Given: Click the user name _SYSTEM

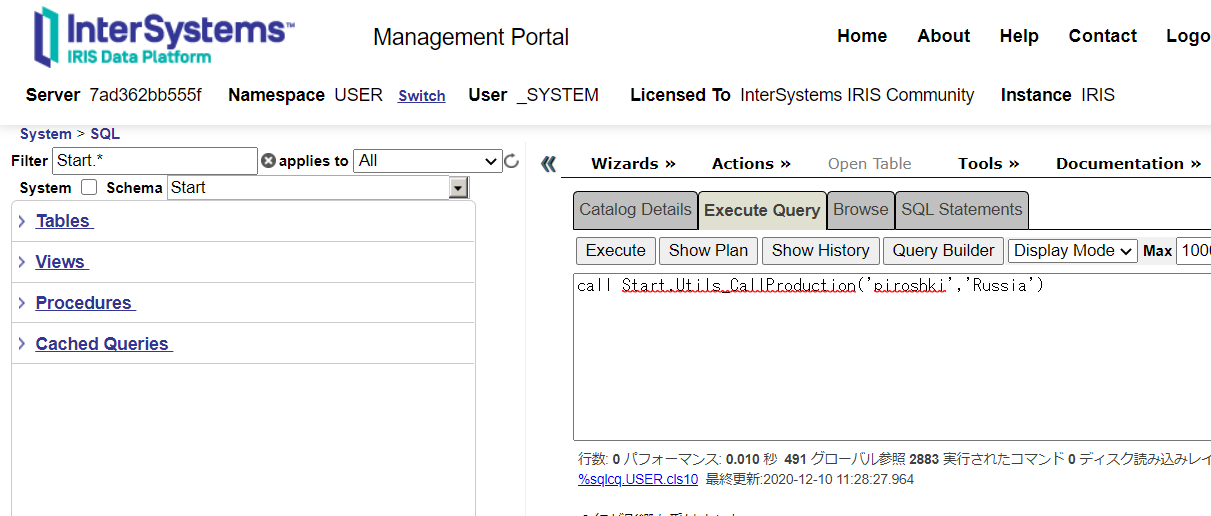Looking at the screenshot, I should tap(558, 95).
